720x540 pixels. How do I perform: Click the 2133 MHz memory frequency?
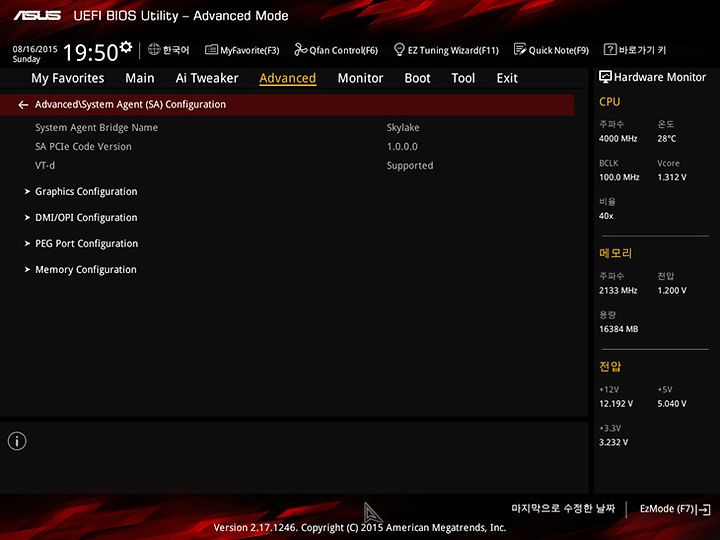[x=618, y=291]
